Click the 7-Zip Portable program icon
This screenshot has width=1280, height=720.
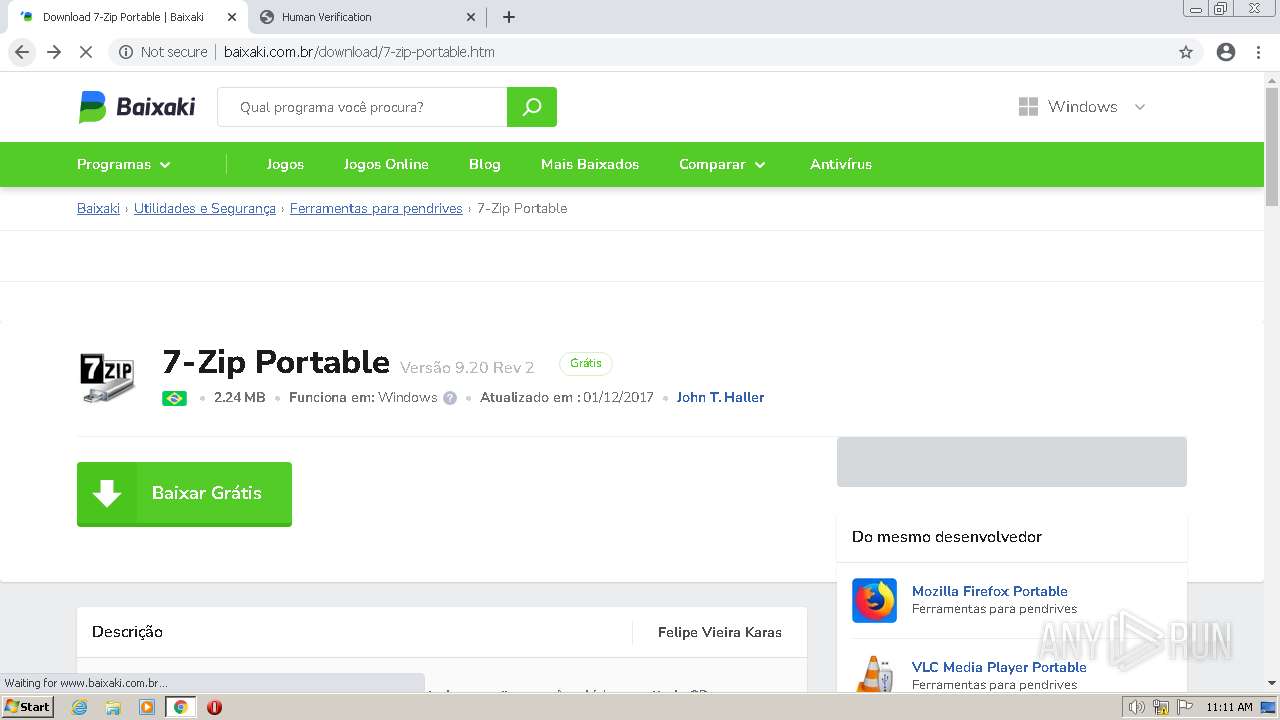(x=107, y=378)
